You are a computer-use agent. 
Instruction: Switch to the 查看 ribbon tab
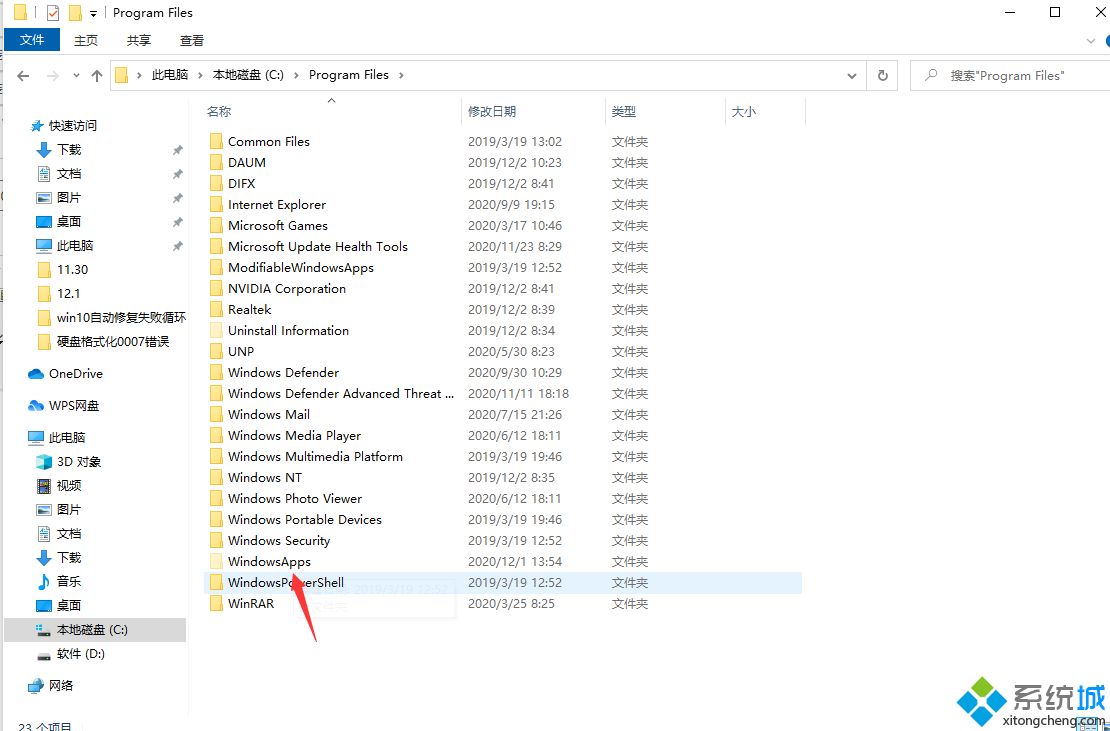191,40
